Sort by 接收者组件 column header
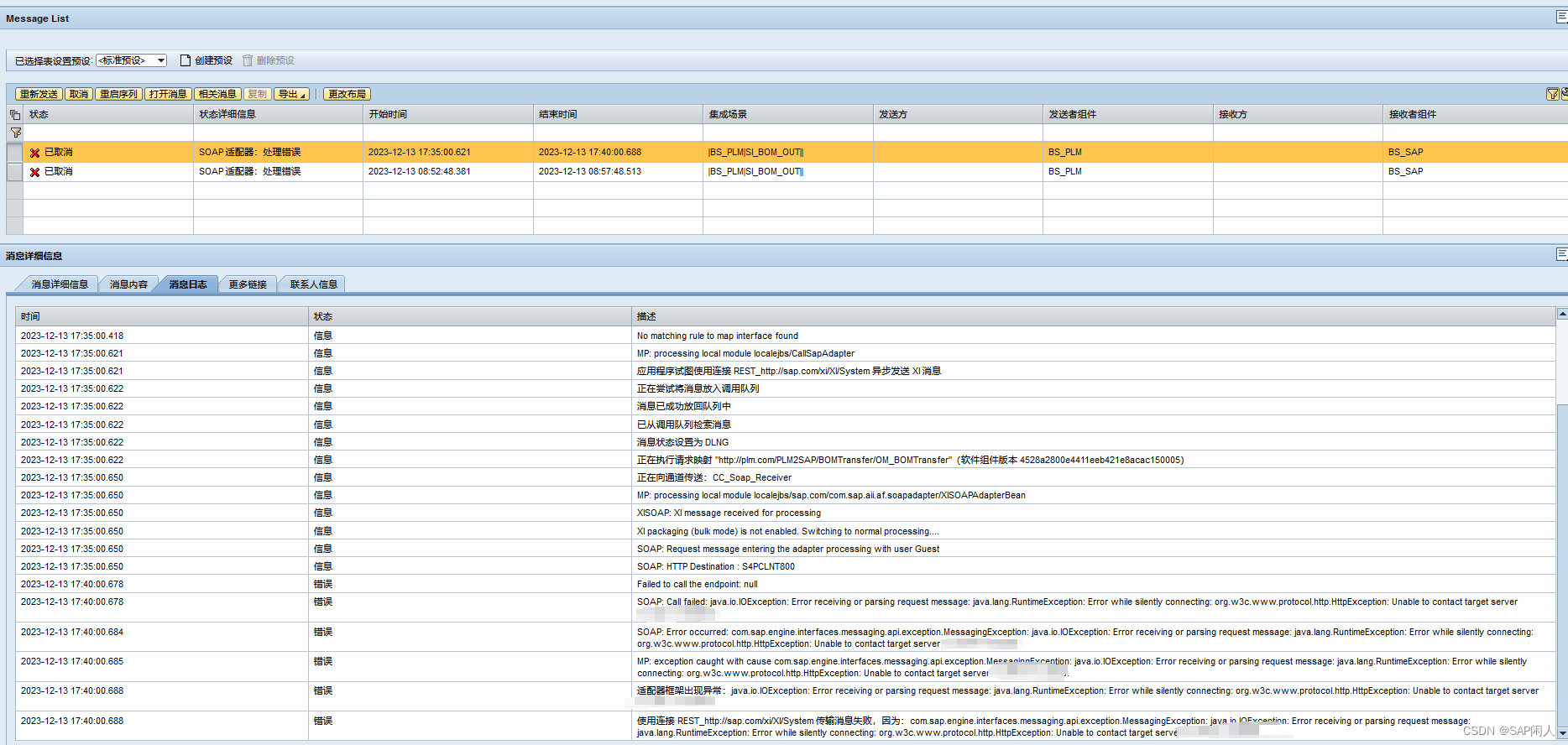 tap(1475, 114)
